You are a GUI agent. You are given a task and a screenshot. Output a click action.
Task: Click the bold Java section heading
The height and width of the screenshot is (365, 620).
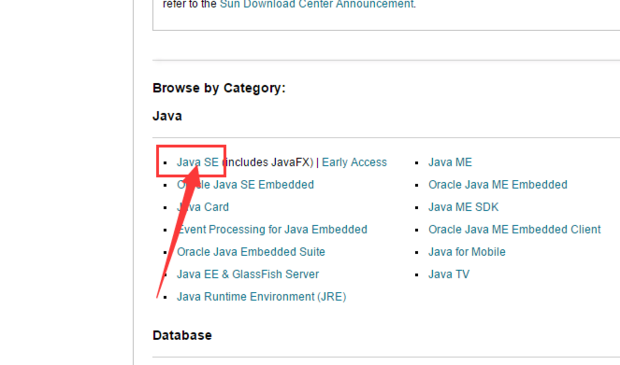coord(167,116)
